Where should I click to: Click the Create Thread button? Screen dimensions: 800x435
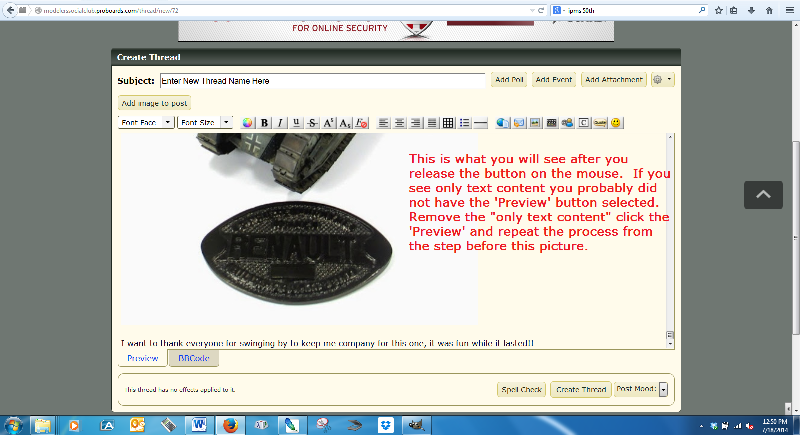[x=581, y=390]
